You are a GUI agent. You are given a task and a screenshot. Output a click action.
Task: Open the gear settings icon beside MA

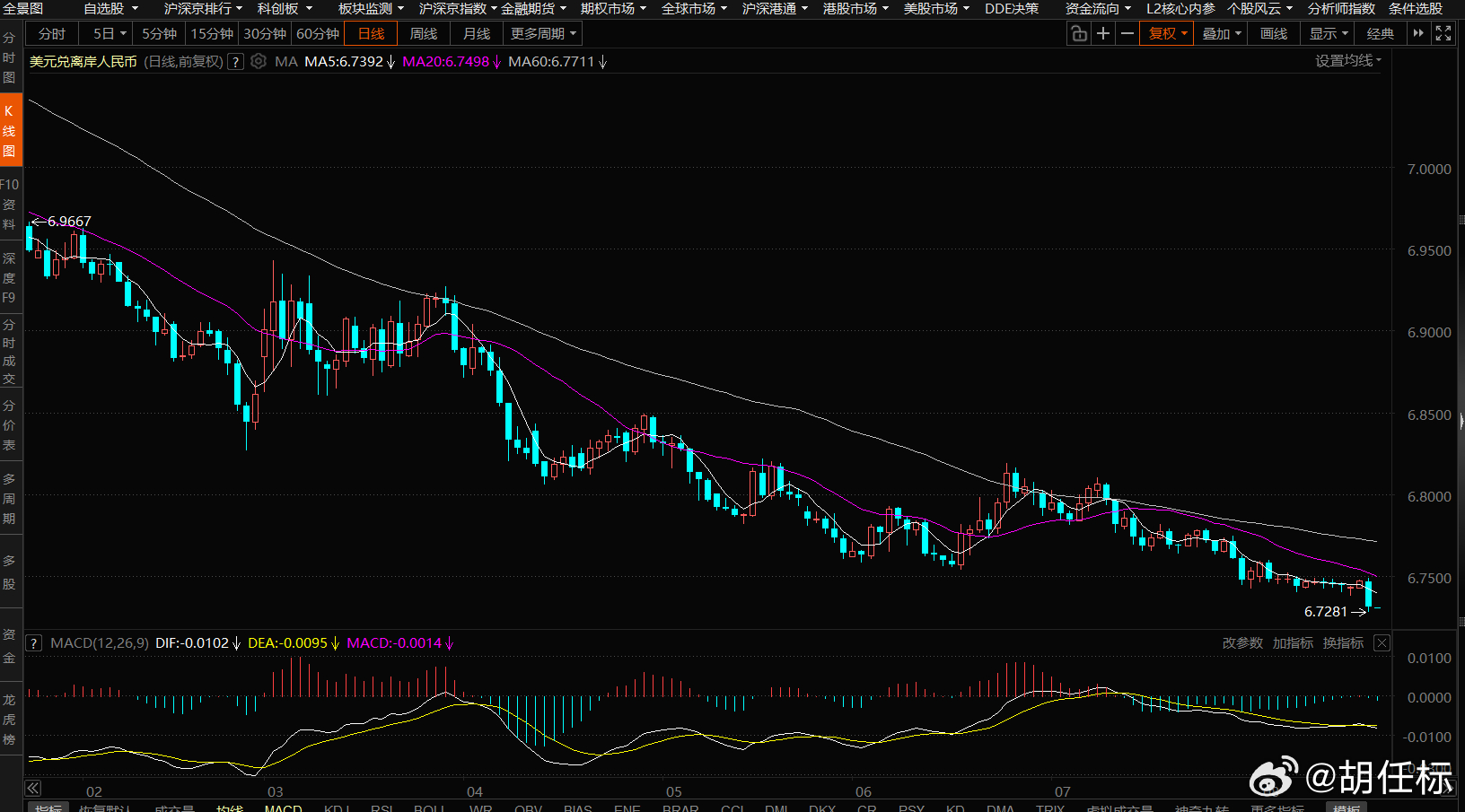259,62
